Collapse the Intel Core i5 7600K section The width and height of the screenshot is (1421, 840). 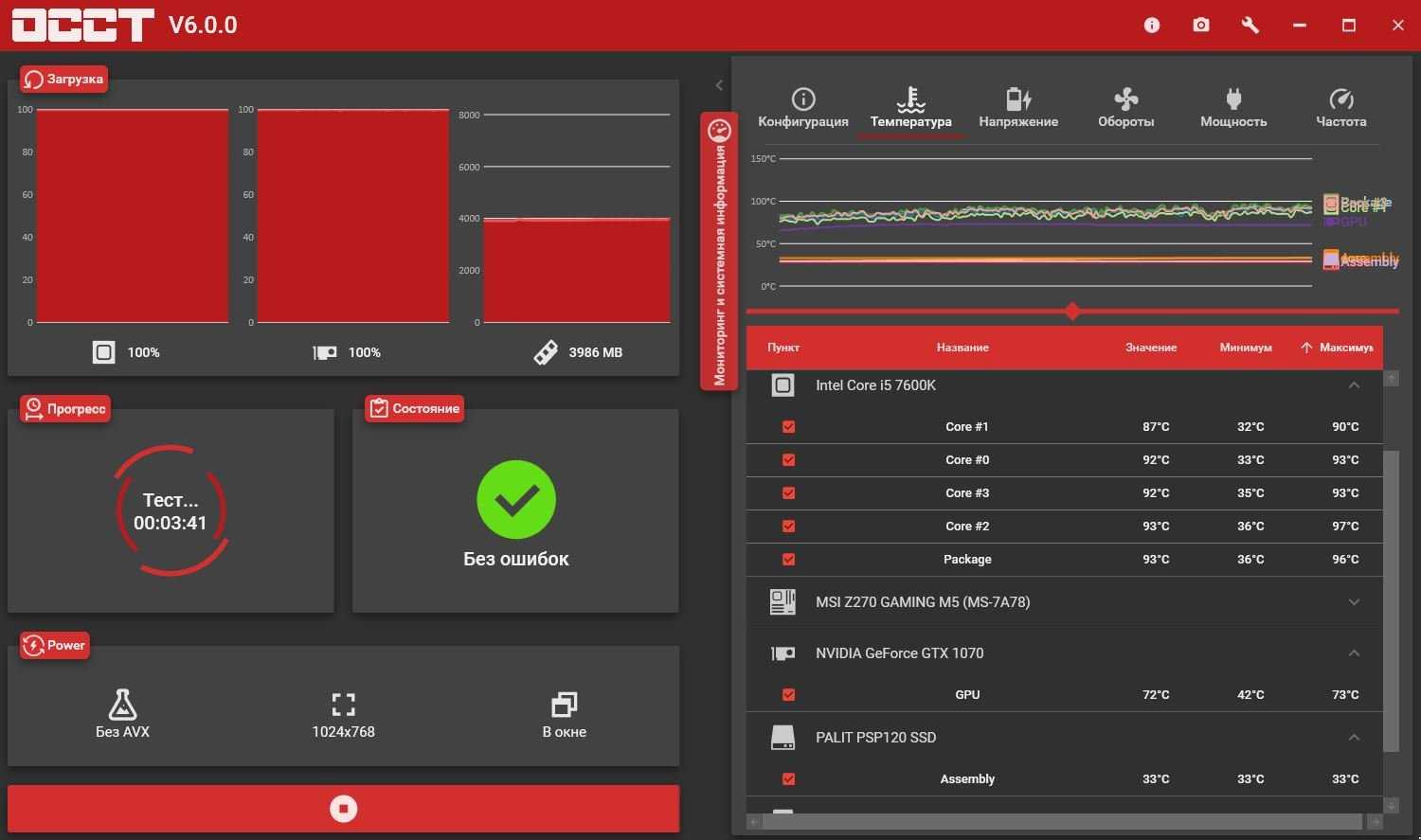[x=1354, y=385]
